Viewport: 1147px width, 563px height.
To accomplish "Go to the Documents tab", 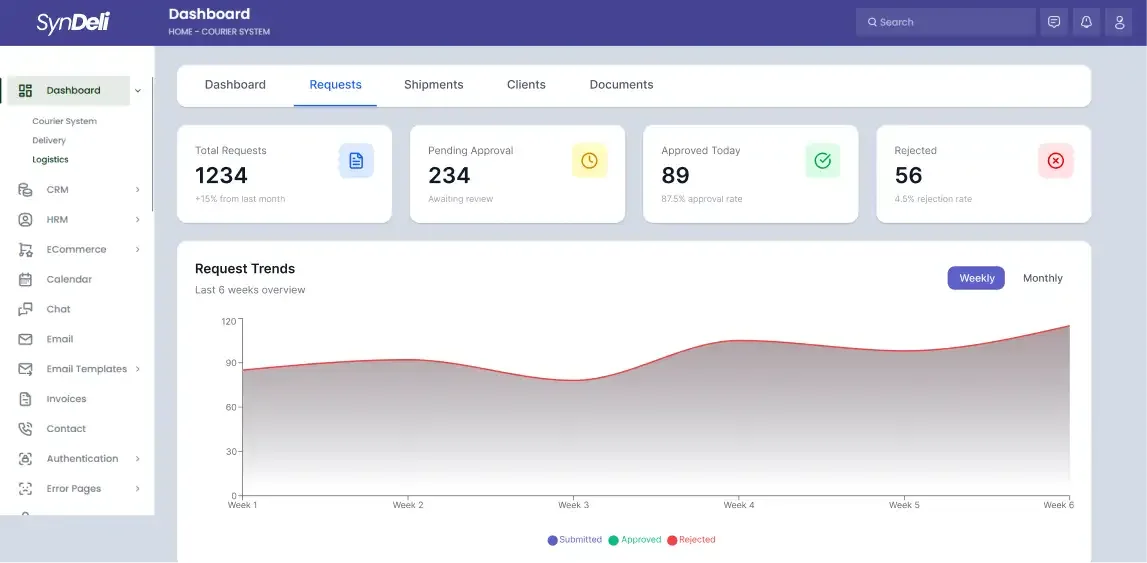I will click(621, 85).
